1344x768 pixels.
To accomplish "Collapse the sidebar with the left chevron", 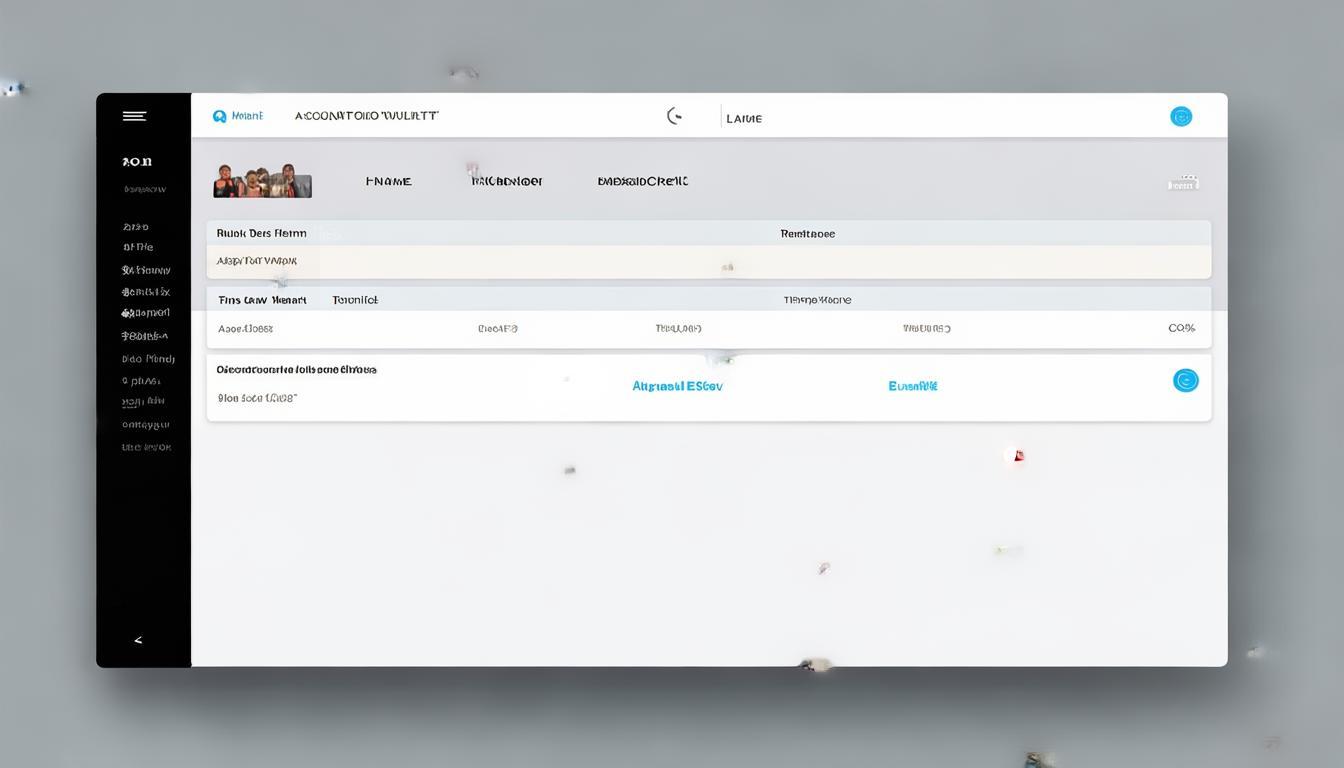I will pos(138,640).
